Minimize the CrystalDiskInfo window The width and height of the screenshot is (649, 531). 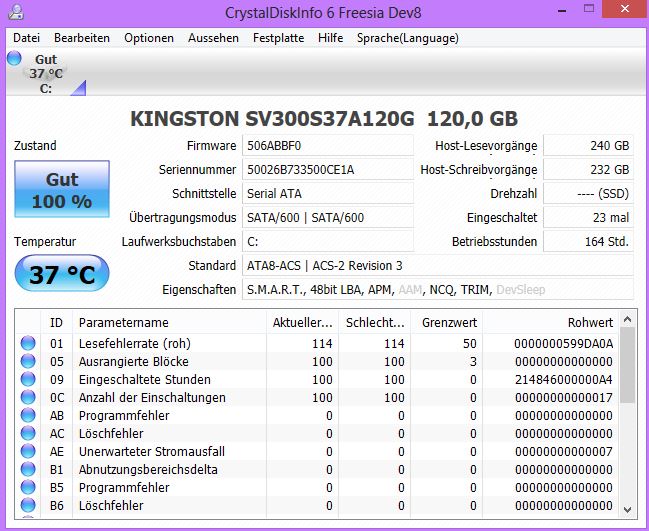click(562, 11)
